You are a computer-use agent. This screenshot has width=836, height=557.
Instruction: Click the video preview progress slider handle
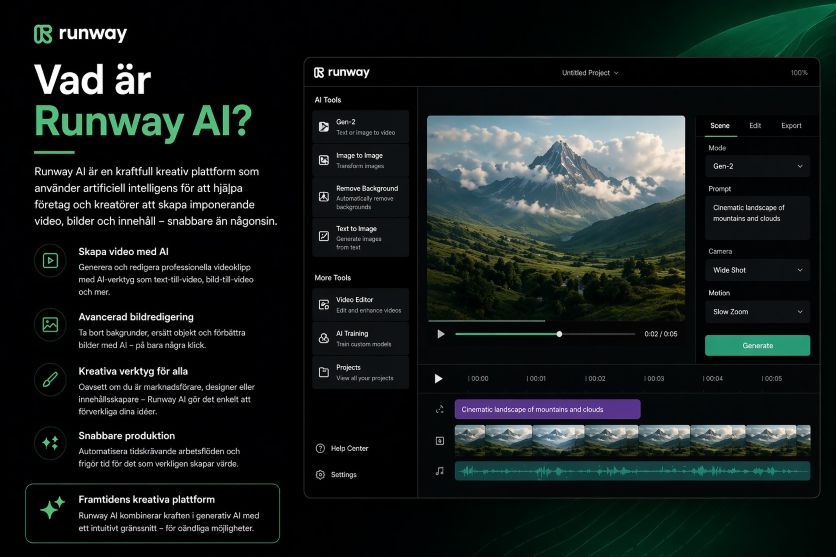point(559,334)
